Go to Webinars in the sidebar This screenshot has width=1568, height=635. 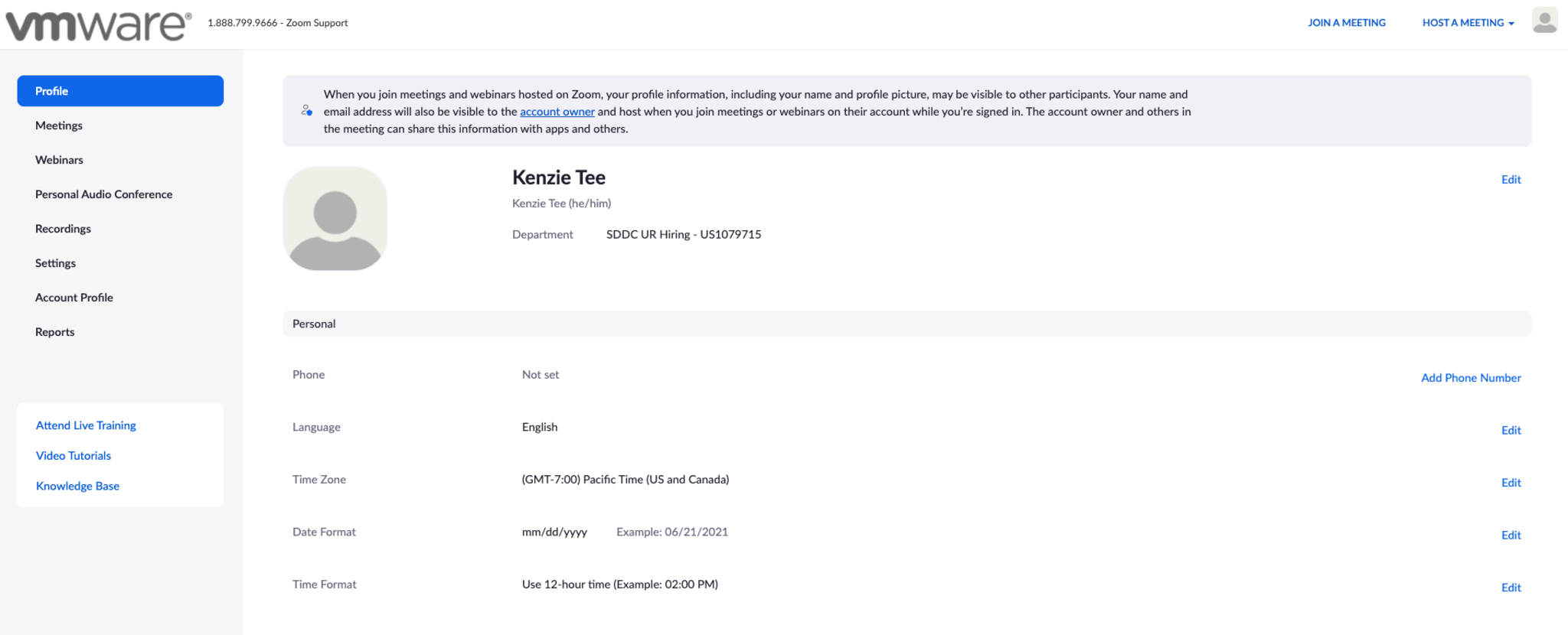59,160
